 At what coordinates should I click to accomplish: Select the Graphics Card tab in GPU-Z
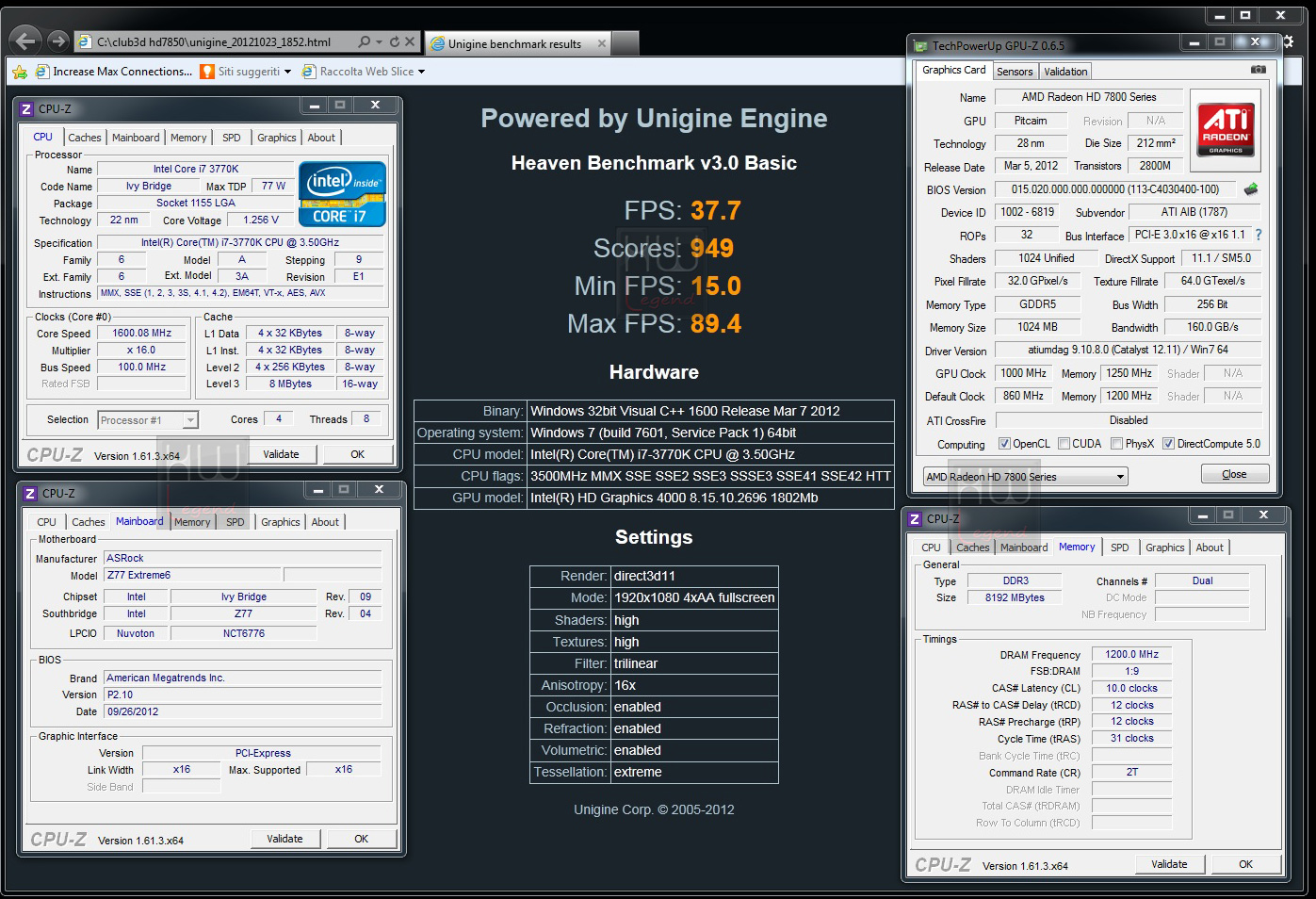tap(954, 70)
